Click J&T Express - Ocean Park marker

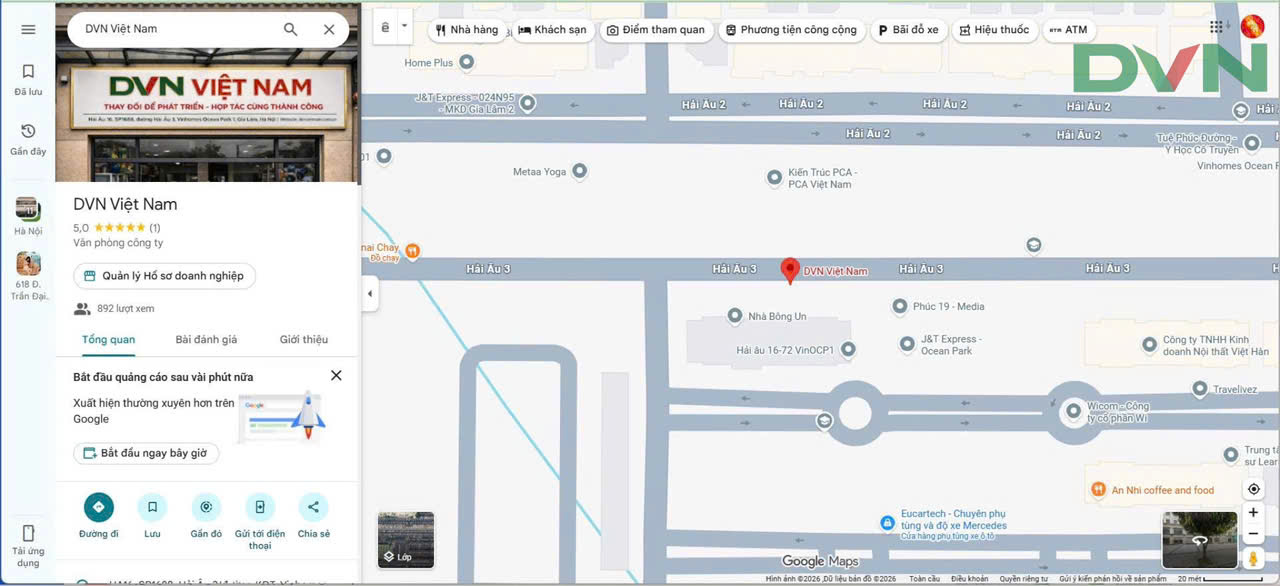point(907,344)
